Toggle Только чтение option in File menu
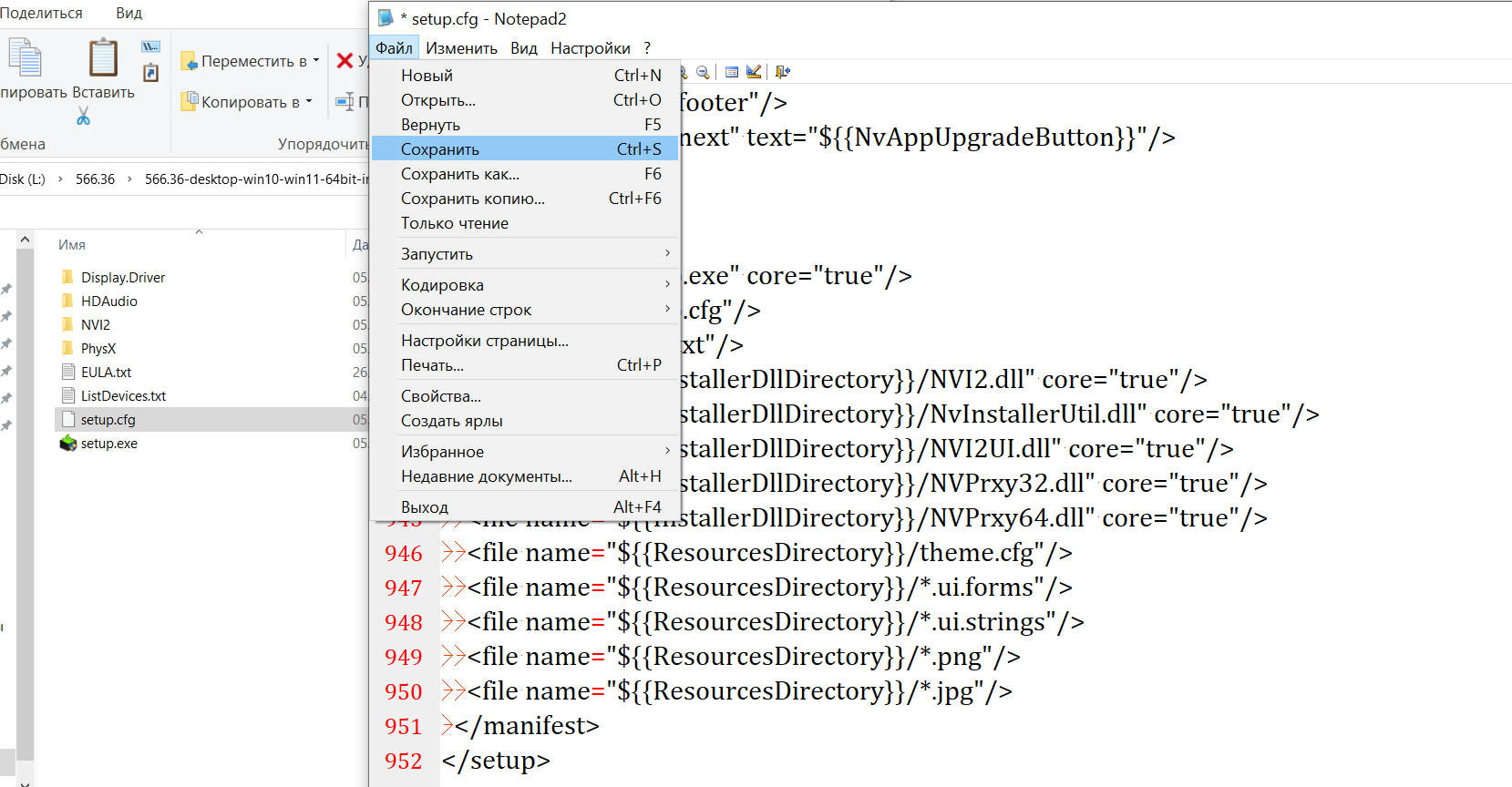1512x787 pixels. (x=526, y=222)
